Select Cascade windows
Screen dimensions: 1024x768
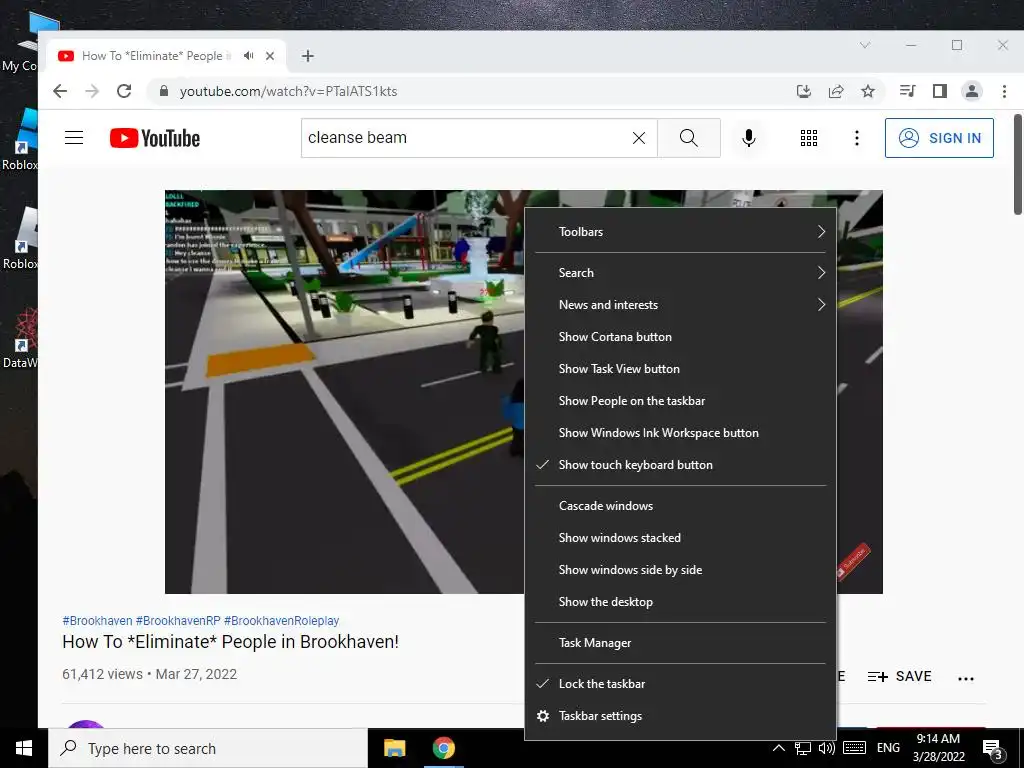point(680,506)
